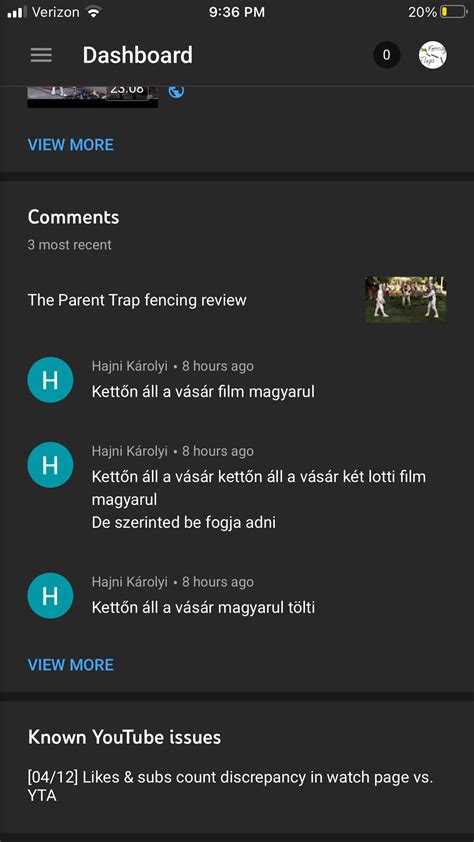
Task: Tap the blue globe visibility icon
Action: [176, 91]
